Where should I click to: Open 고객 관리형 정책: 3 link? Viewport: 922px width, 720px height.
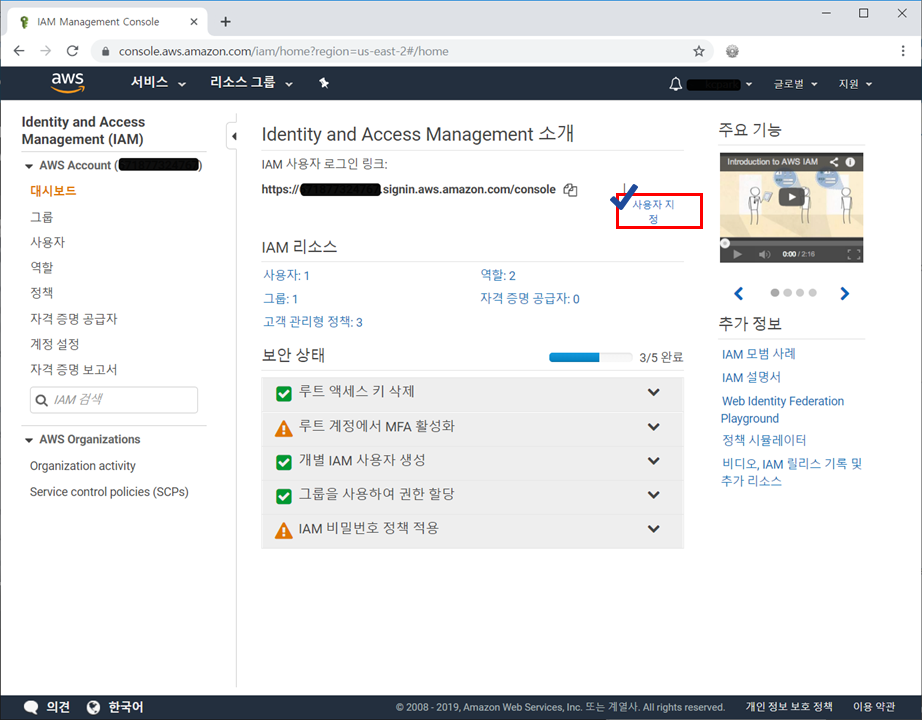coord(313,322)
